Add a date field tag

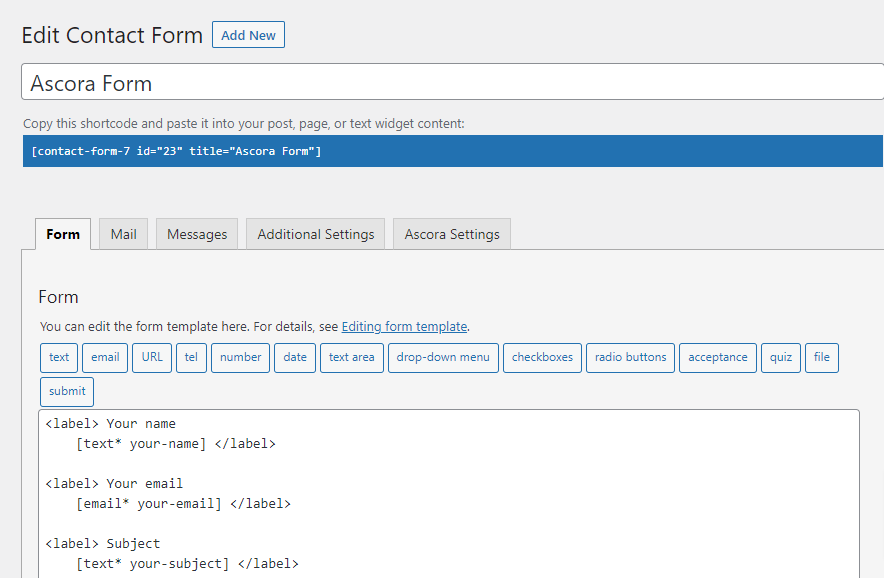tap(295, 357)
